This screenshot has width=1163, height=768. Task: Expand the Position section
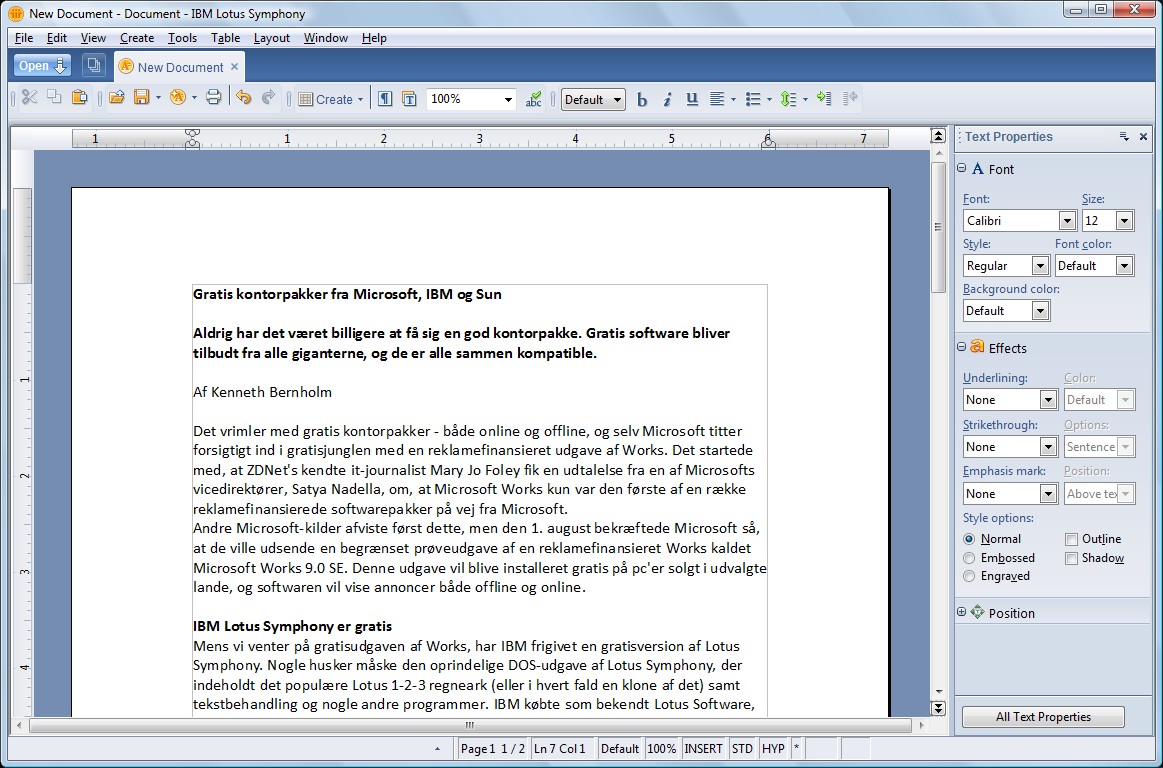[962, 613]
